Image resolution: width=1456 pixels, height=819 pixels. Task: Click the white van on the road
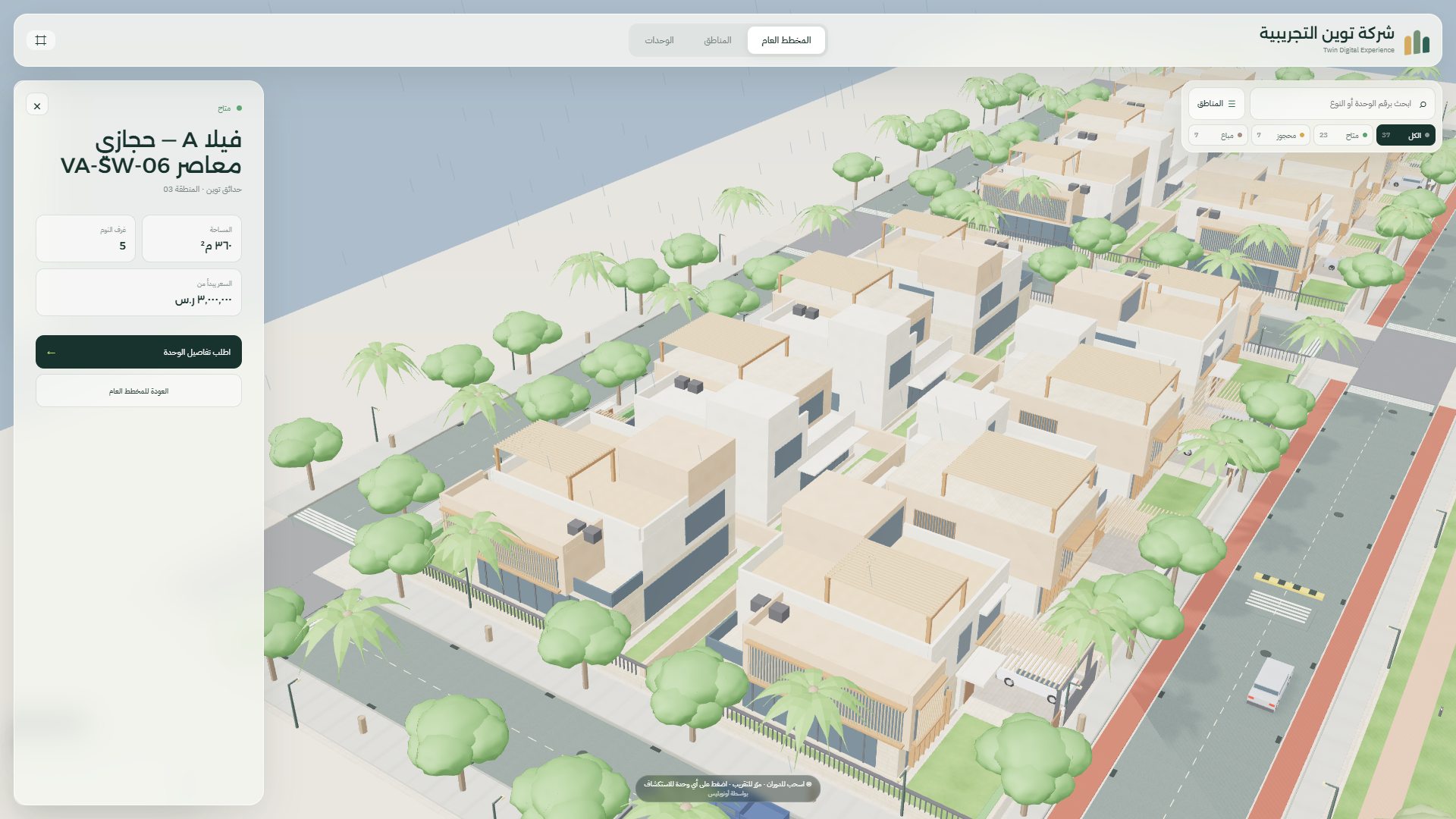point(1271,684)
